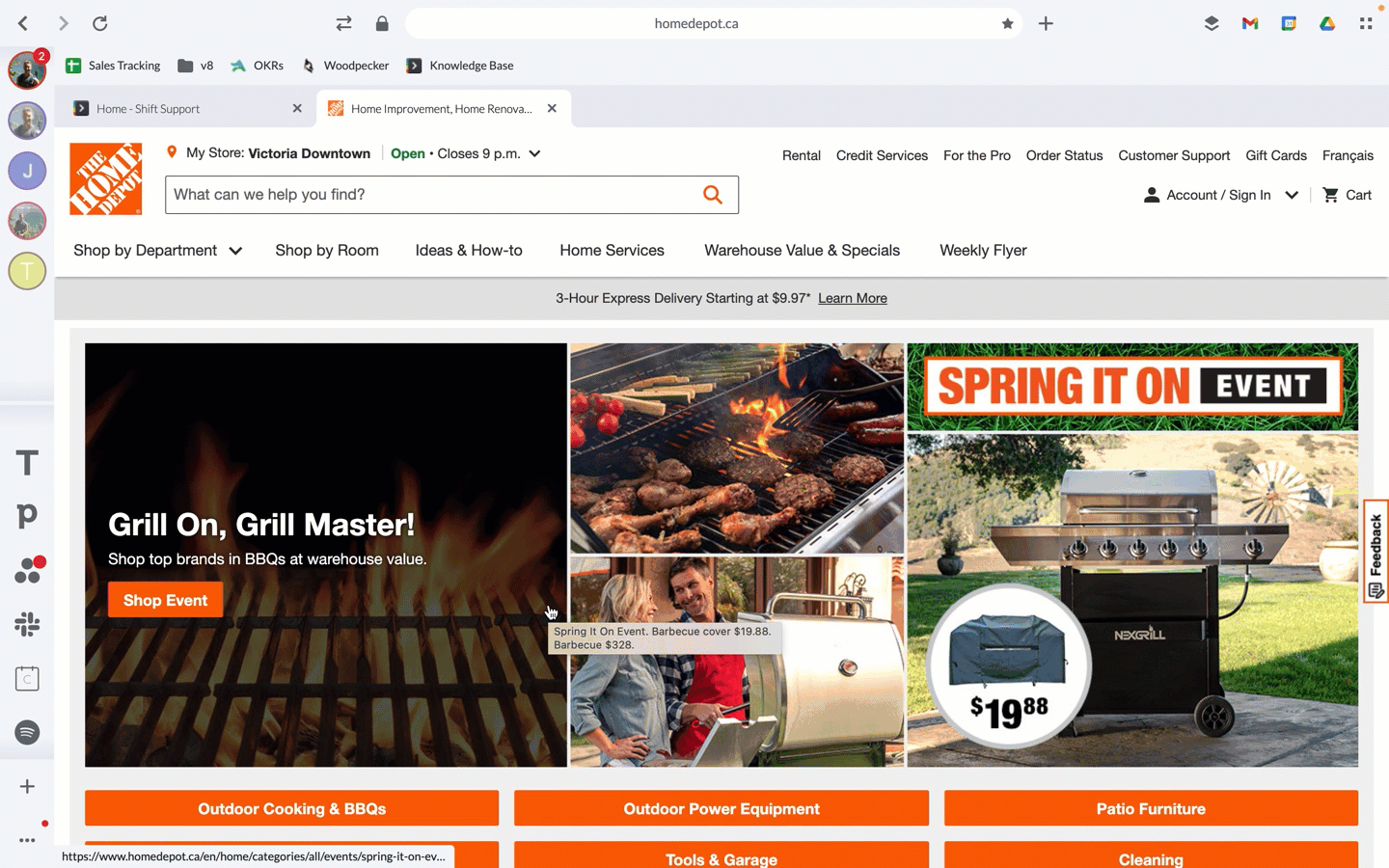Open Outdoor Cooking & BBQs category
This screenshot has width=1389, height=868.
coord(291,808)
